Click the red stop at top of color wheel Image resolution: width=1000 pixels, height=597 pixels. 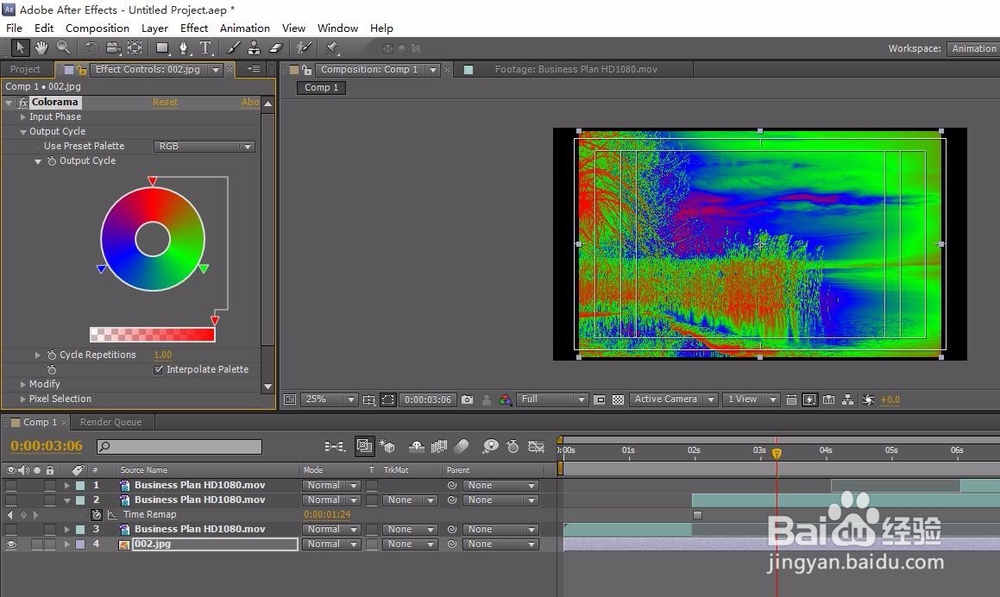(152, 181)
